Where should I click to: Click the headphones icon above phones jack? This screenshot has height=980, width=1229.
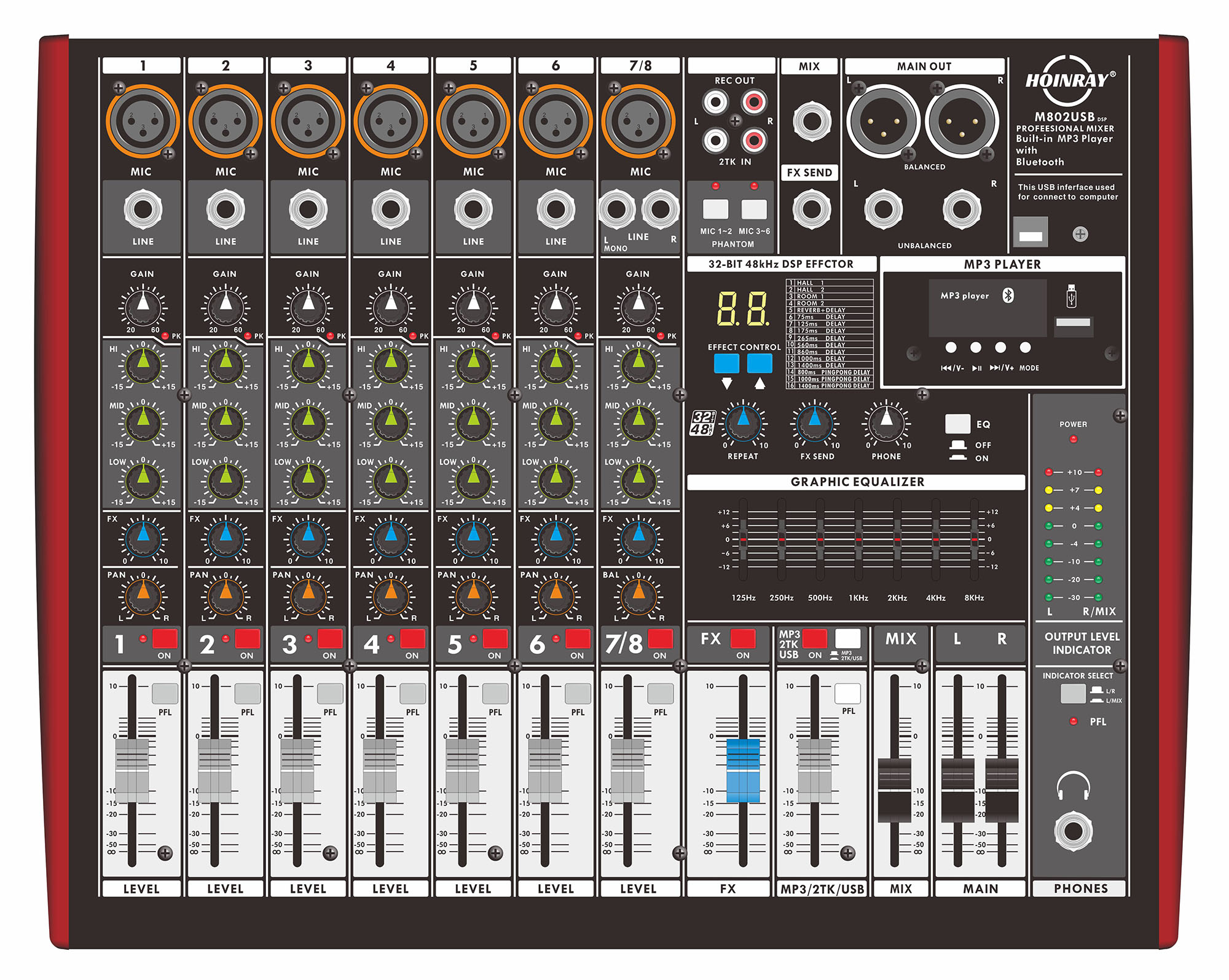pyautogui.click(x=1073, y=786)
